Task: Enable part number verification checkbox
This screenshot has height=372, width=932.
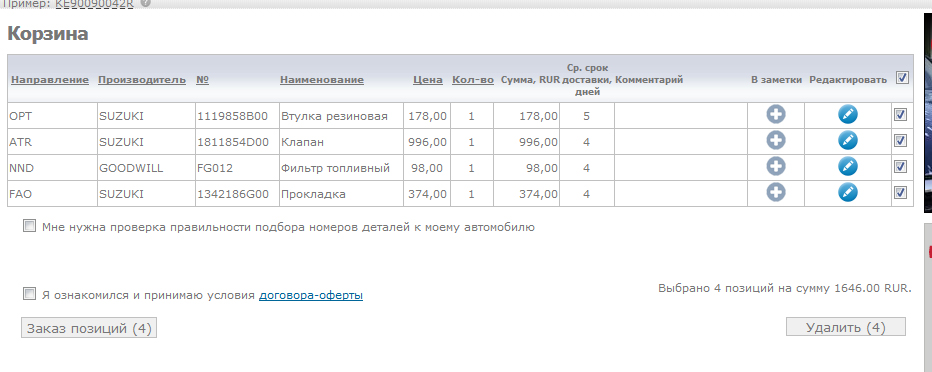Action: [29, 226]
